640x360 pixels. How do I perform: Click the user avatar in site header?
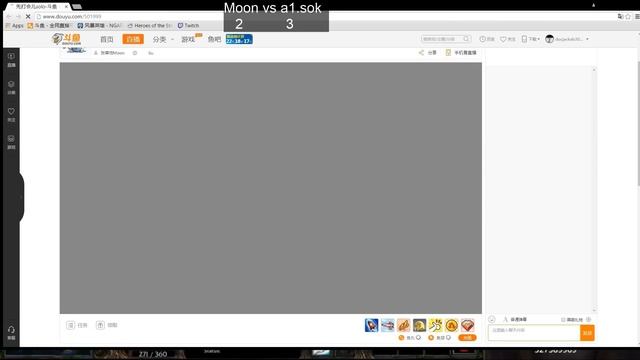click(549, 39)
